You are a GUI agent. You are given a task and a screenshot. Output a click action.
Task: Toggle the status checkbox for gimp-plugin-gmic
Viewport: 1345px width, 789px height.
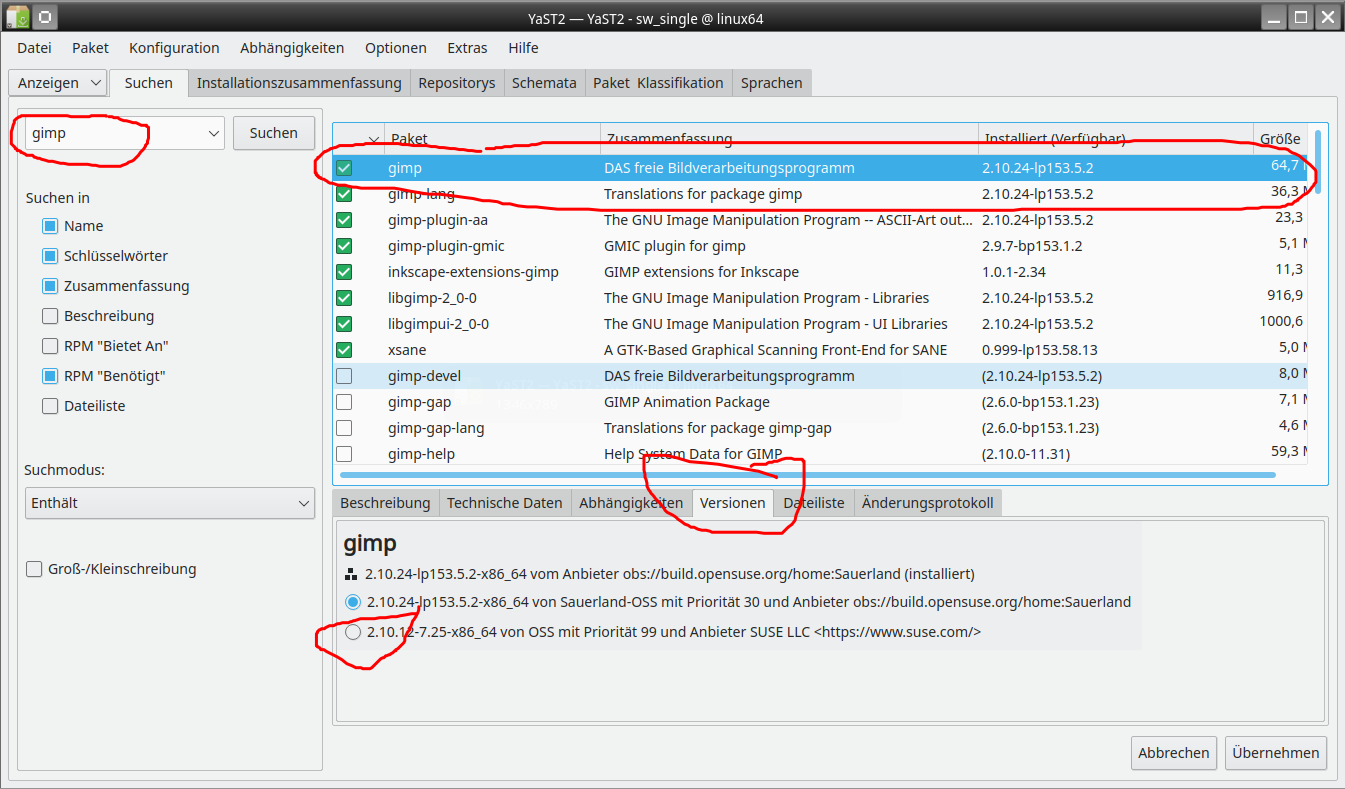344,246
